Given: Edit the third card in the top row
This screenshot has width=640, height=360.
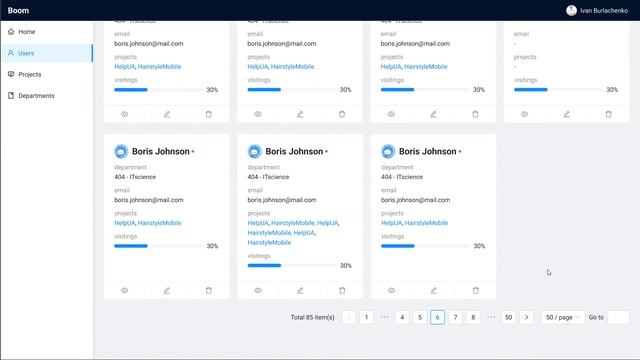Looking at the screenshot, I should point(433,114).
